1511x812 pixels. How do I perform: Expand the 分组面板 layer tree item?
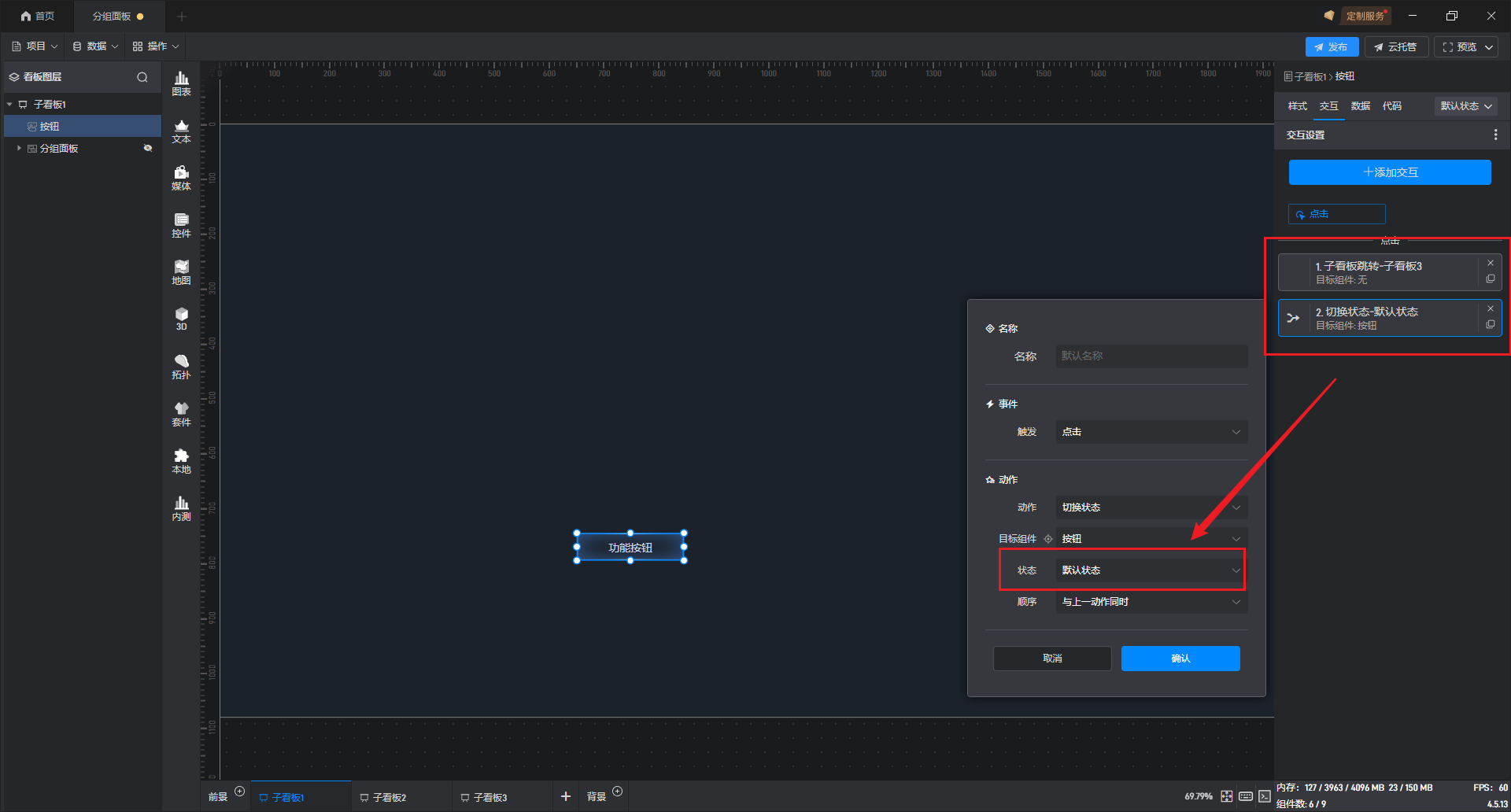click(19, 148)
